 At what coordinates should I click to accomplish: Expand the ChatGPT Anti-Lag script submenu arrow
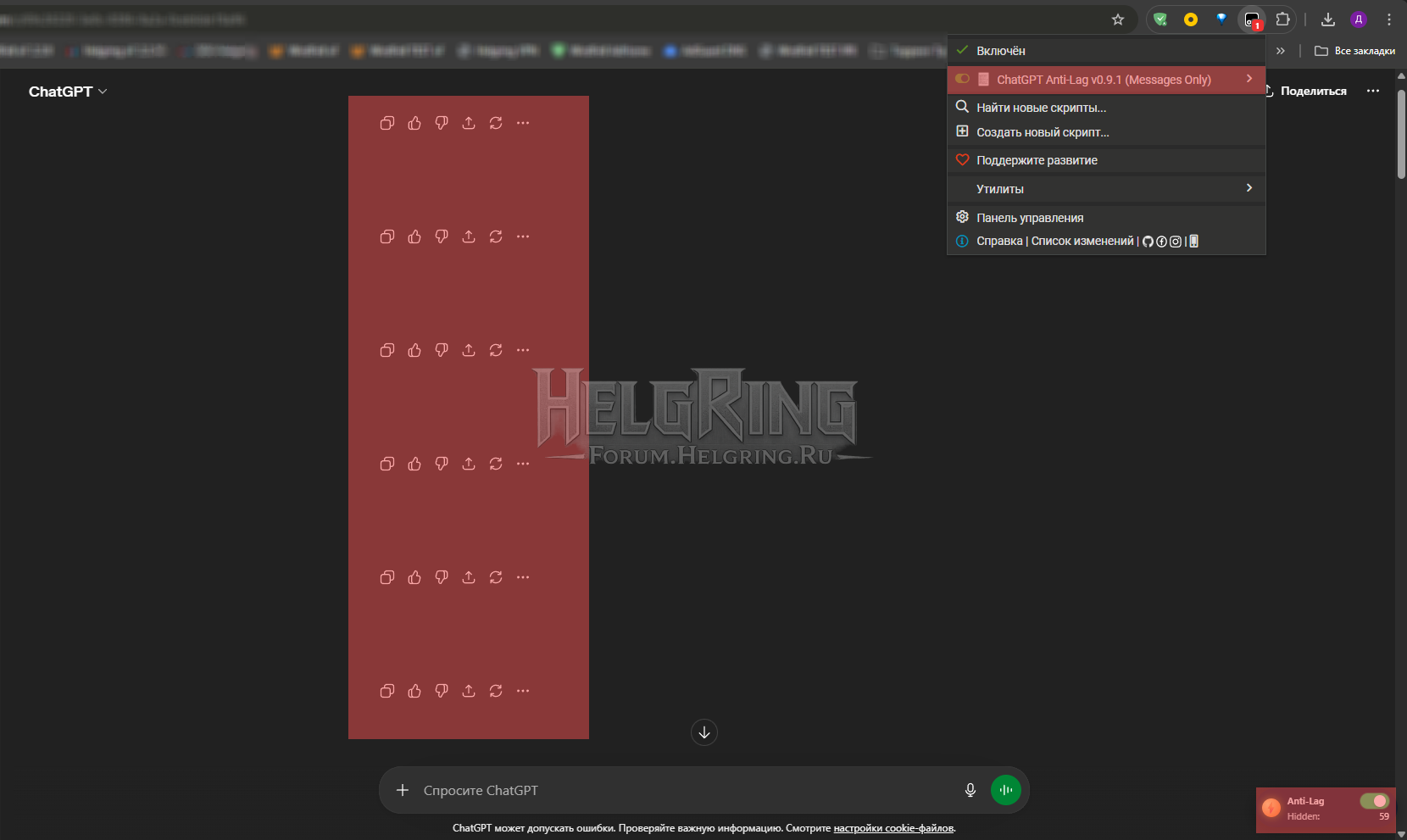point(1249,79)
